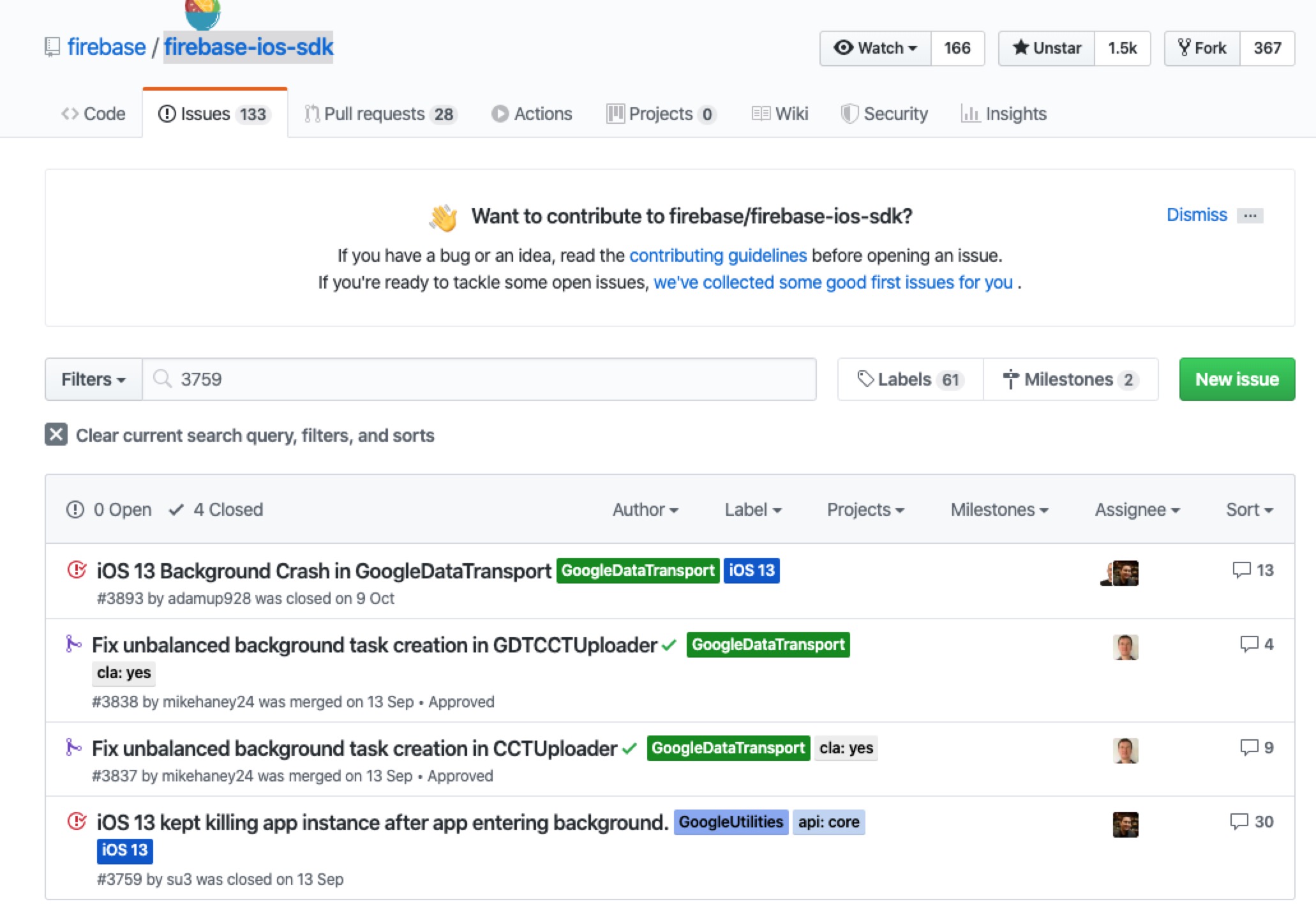This screenshot has height=904, width=1316.
Task: View 367 forks count
Action: (x=1267, y=48)
